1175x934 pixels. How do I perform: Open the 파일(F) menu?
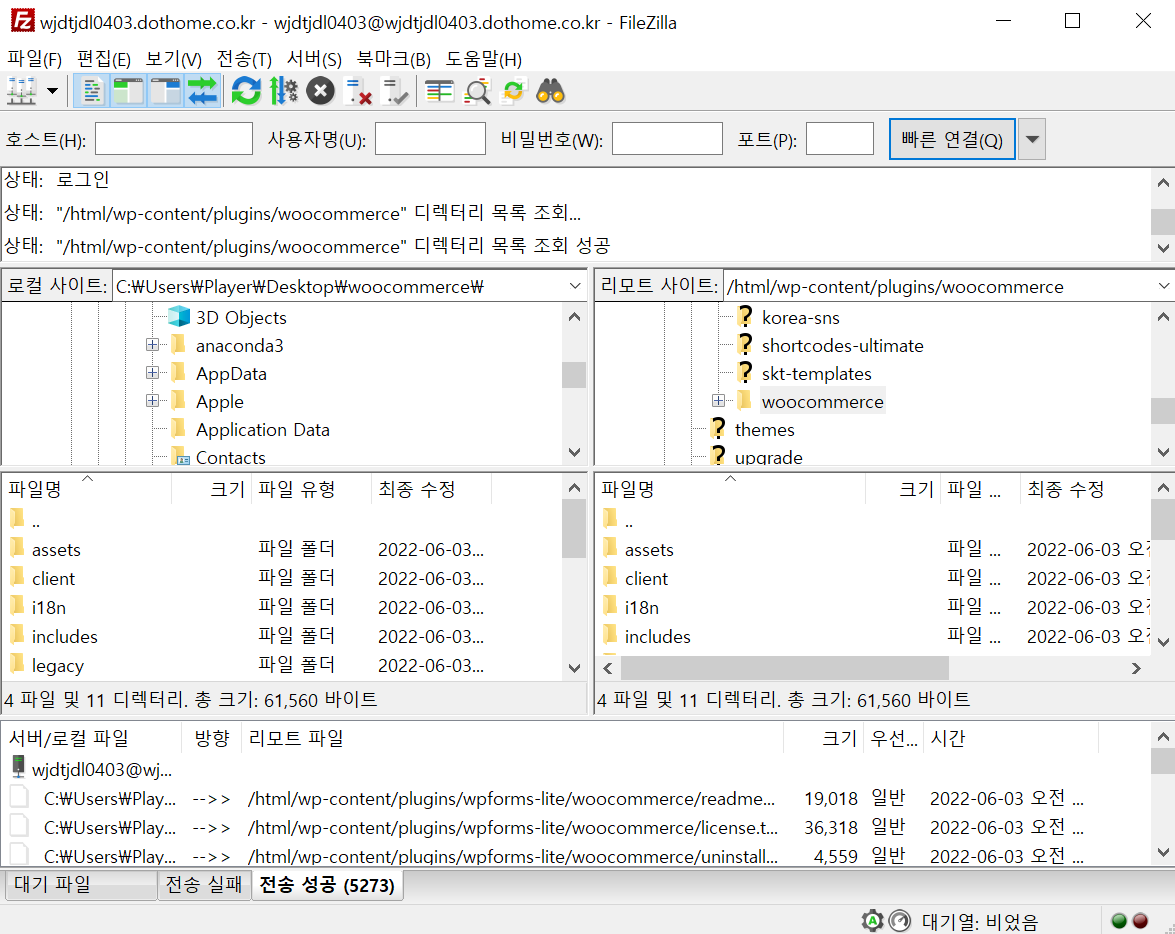click(34, 58)
